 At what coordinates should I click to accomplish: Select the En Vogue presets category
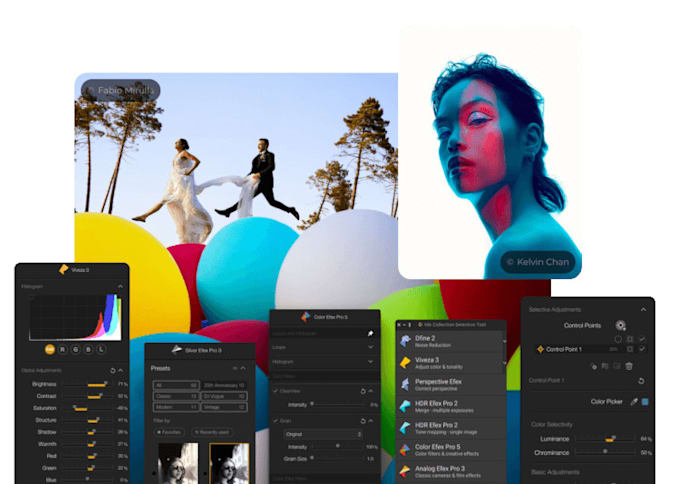[x=224, y=396]
